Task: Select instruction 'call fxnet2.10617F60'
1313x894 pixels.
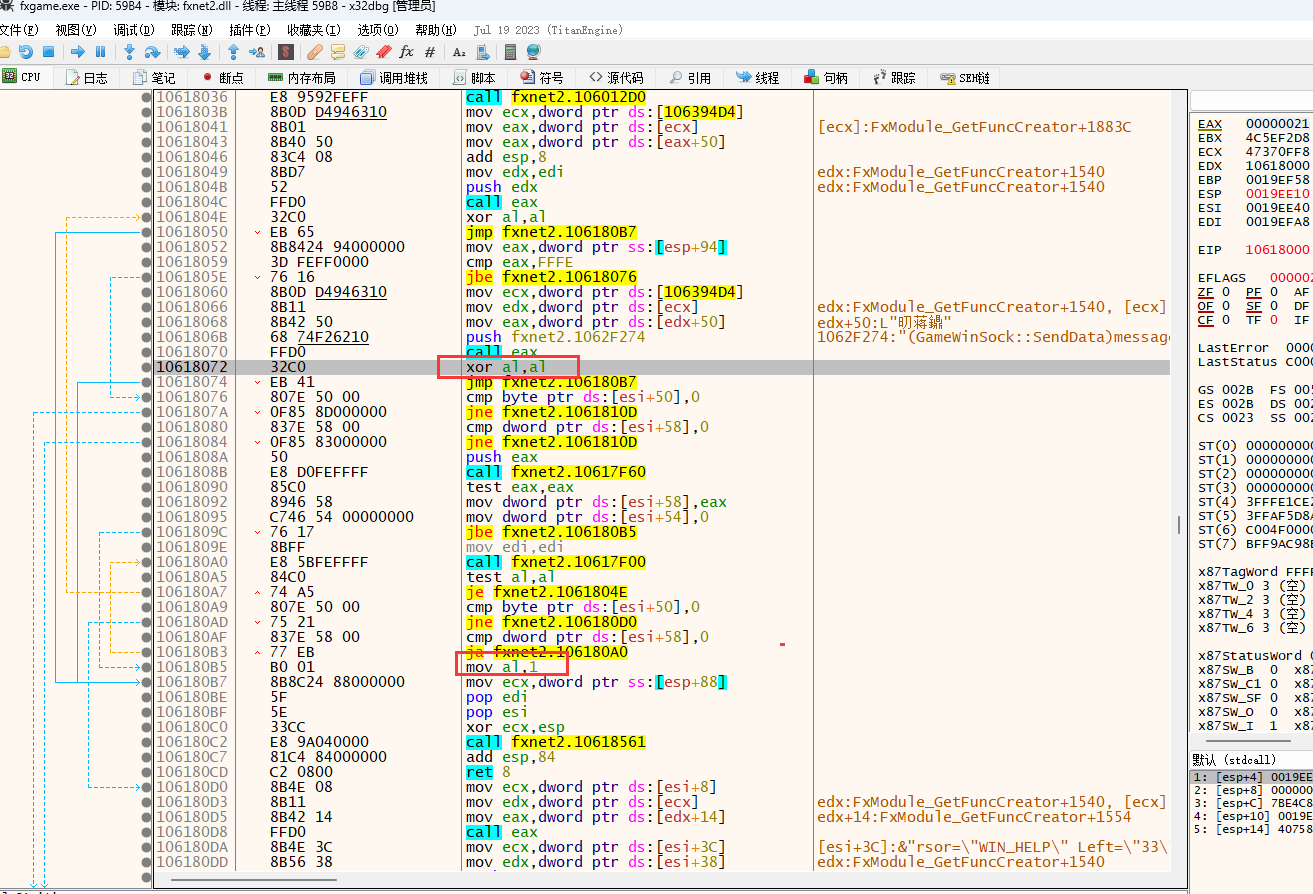Action: point(556,472)
